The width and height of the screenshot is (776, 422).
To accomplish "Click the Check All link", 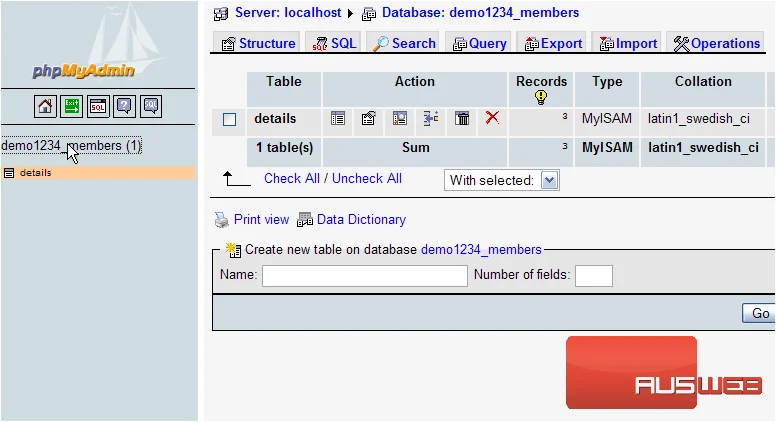I will [291, 179].
